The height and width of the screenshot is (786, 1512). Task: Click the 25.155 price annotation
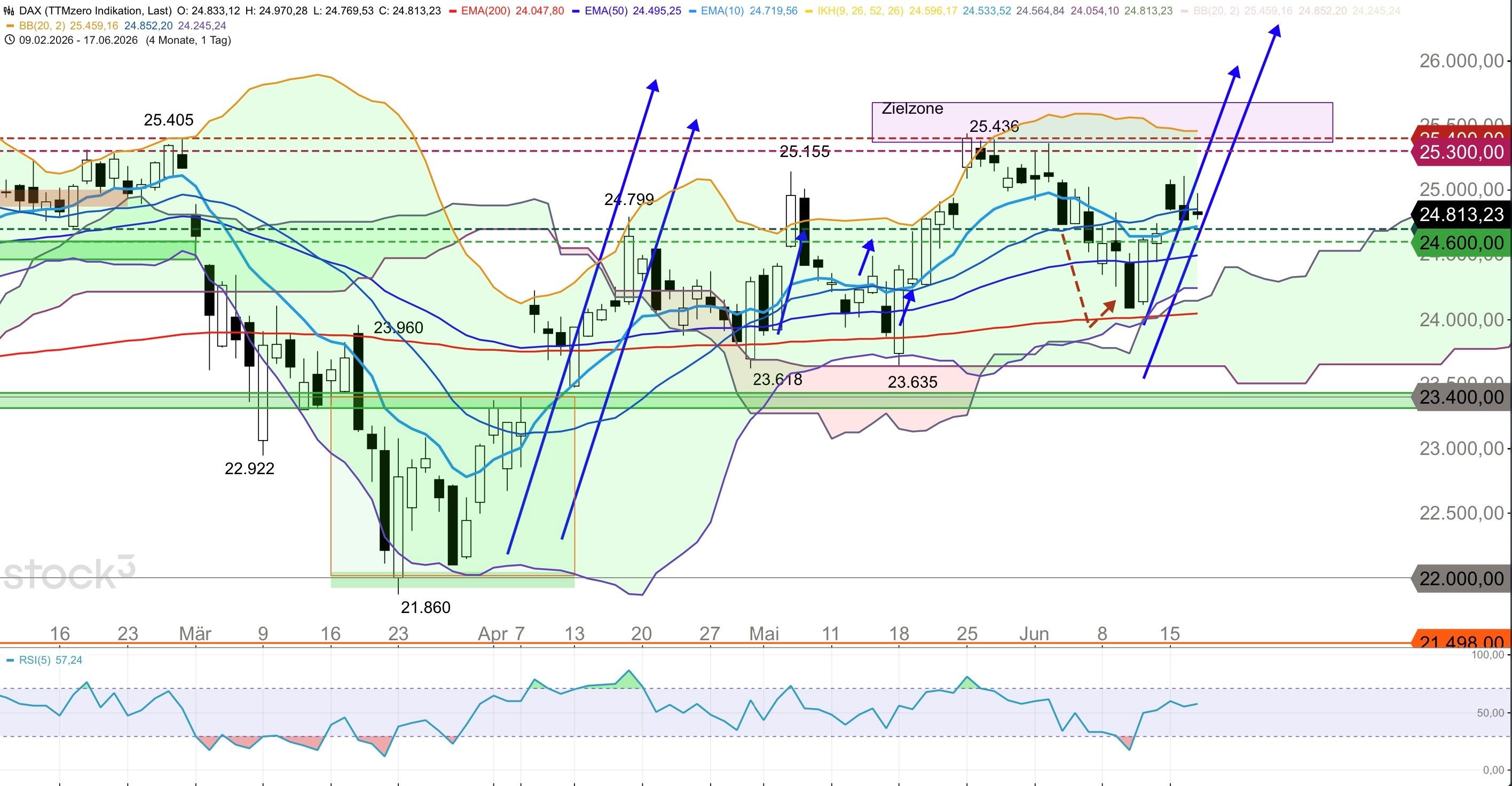tap(804, 152)
